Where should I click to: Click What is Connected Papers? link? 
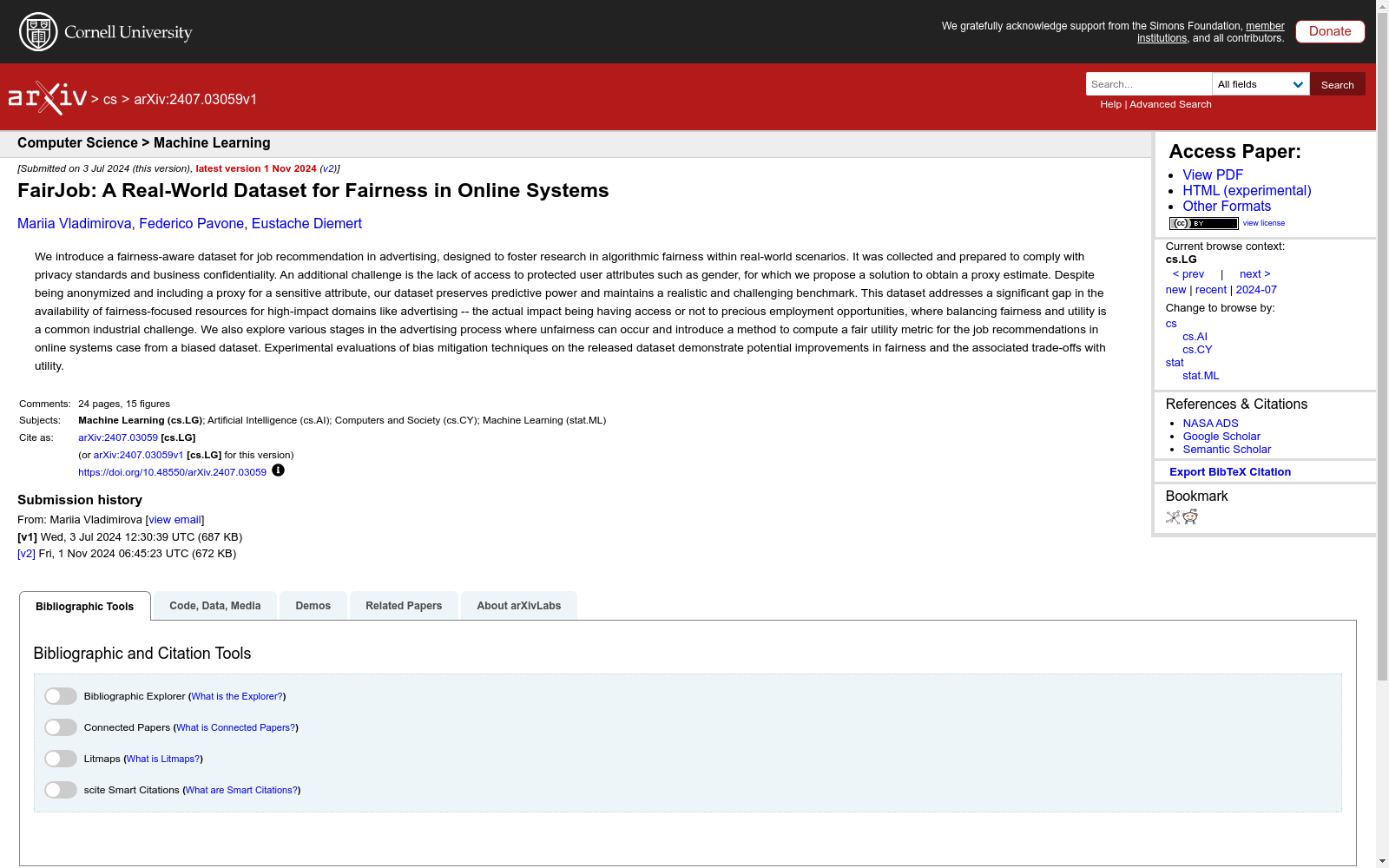click(236, 727)
